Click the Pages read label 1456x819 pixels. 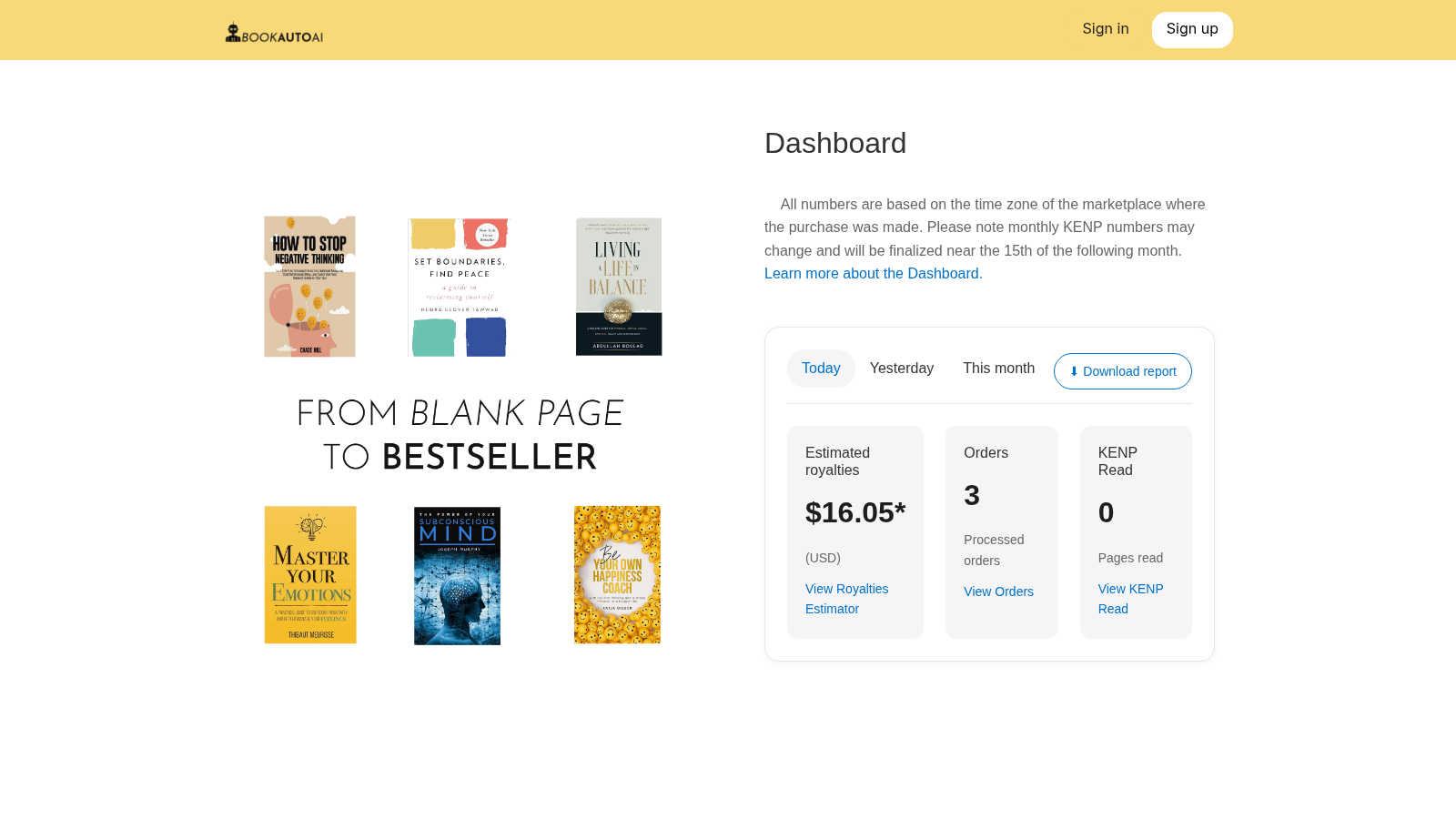[1130, 559]
